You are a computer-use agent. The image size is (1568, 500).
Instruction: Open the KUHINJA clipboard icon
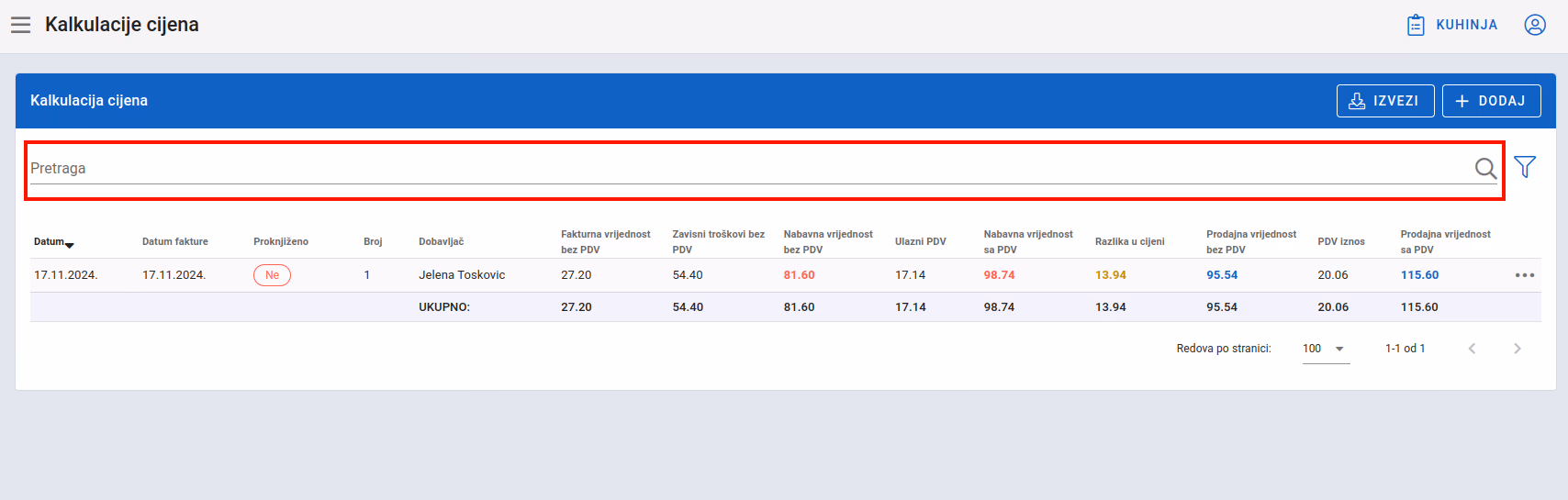click(x=1416, y=25)
